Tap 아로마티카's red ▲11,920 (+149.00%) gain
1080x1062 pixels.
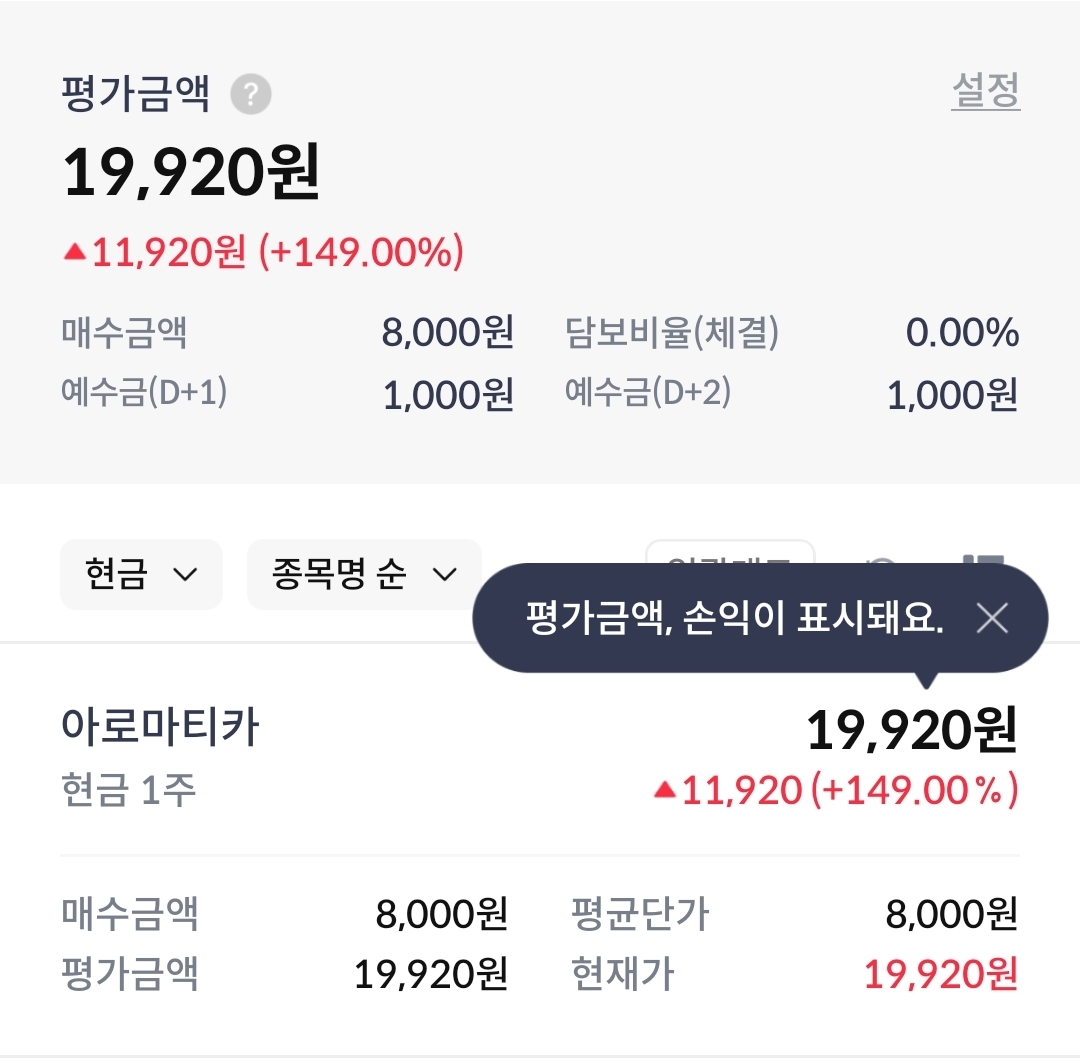[836, 791]
